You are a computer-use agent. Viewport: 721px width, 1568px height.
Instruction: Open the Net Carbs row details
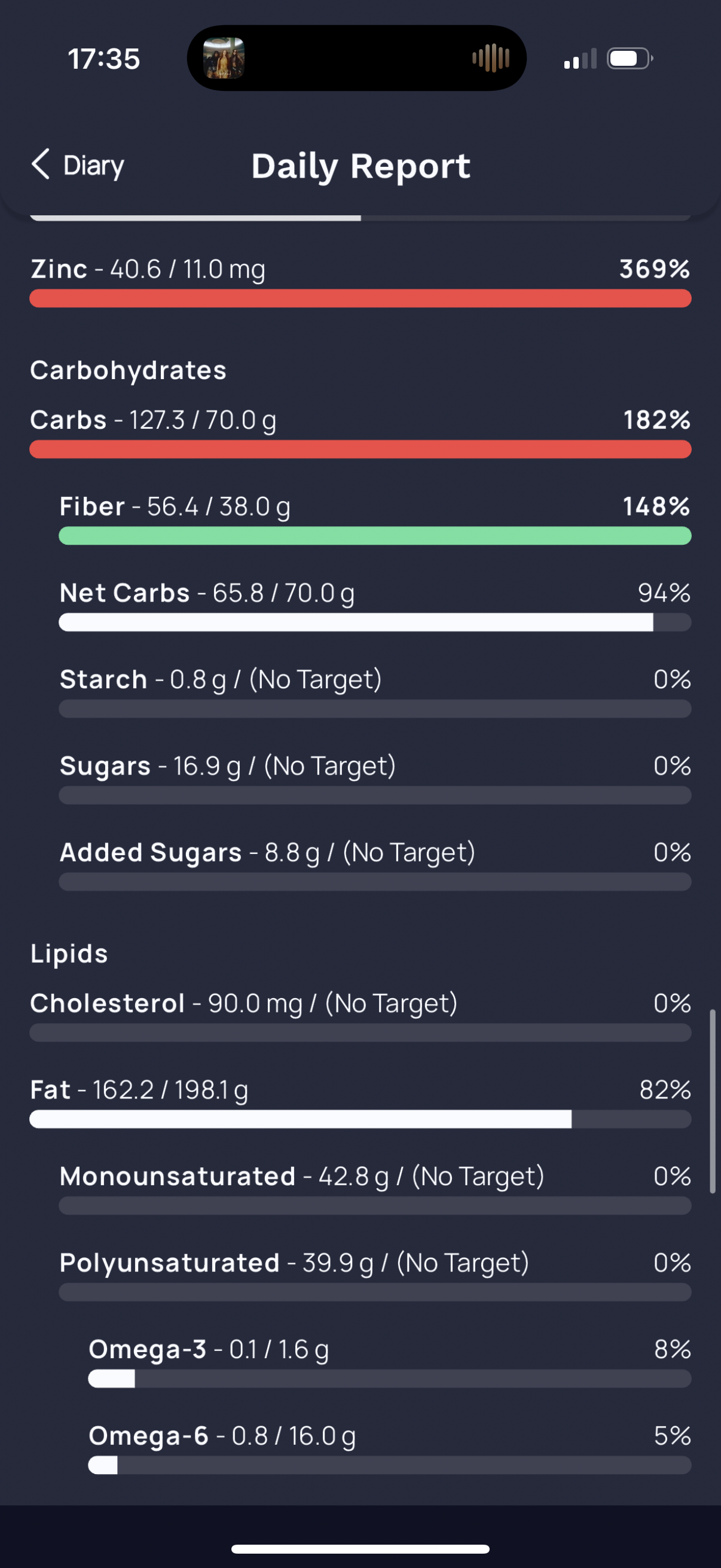click(375, 606)
